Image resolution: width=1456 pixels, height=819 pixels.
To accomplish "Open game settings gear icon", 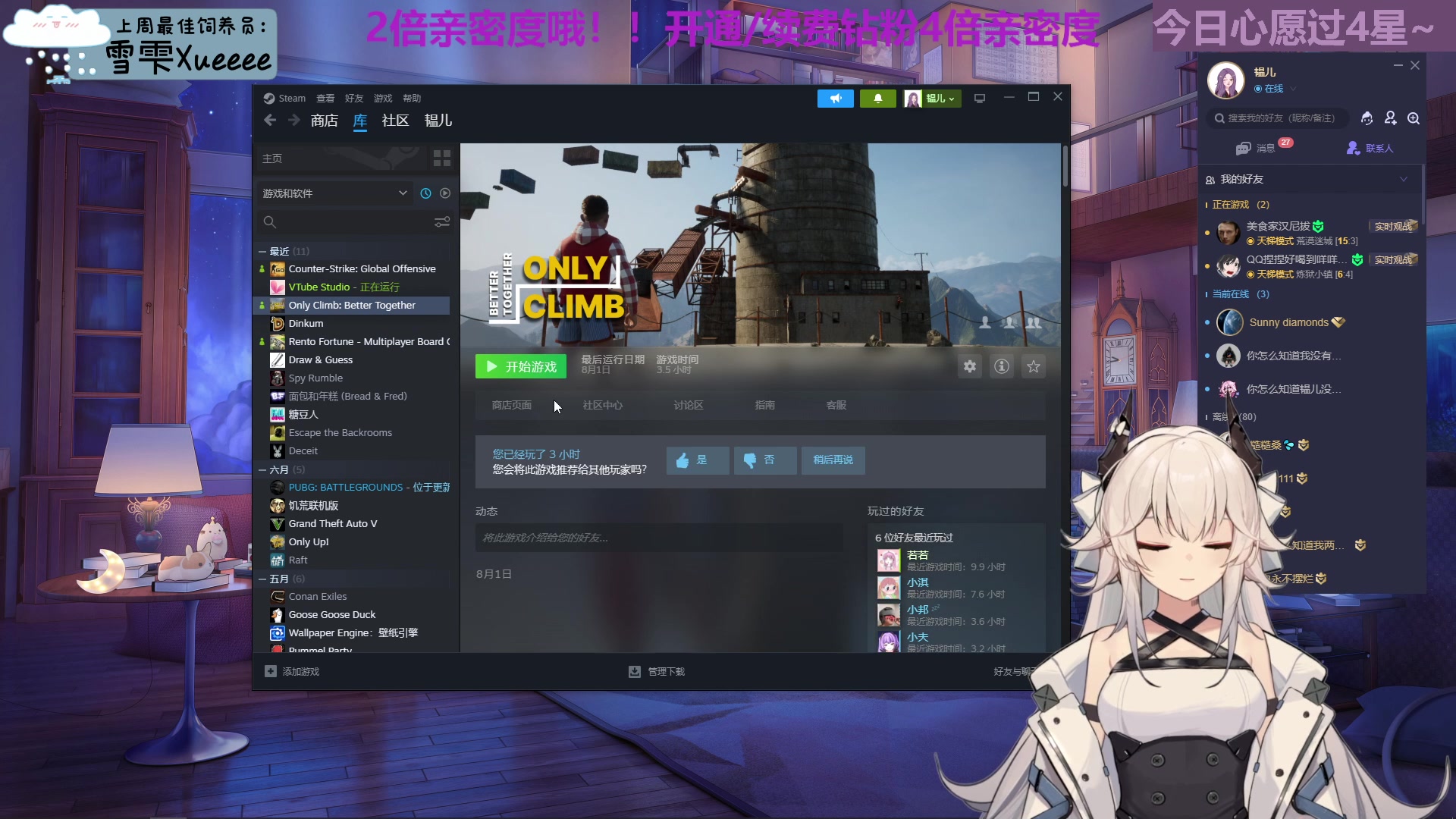I will pyautogui.click(x=970, y=366).
